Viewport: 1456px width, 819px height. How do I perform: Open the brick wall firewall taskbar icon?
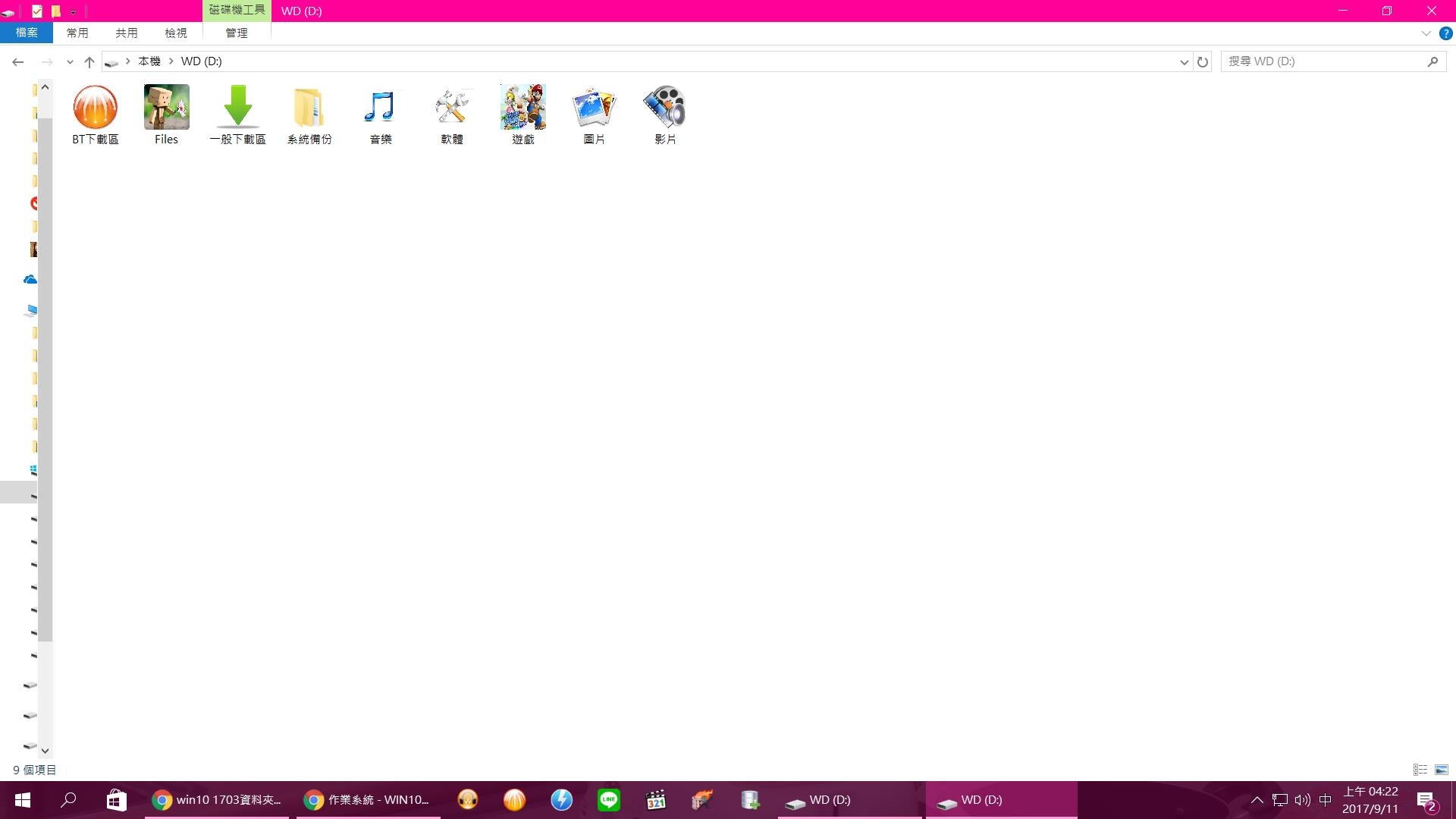pyautogui.click(x=702, y=800)
